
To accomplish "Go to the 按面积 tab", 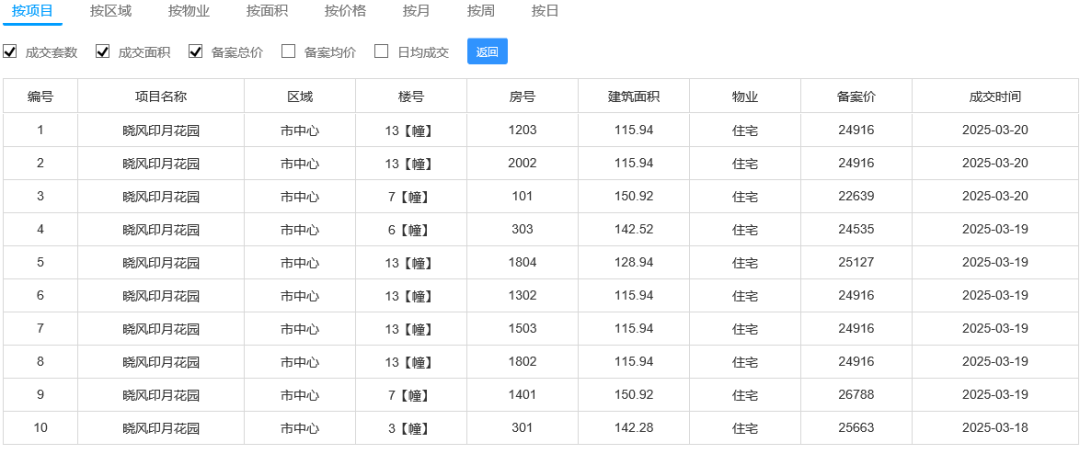I will 267,11.
